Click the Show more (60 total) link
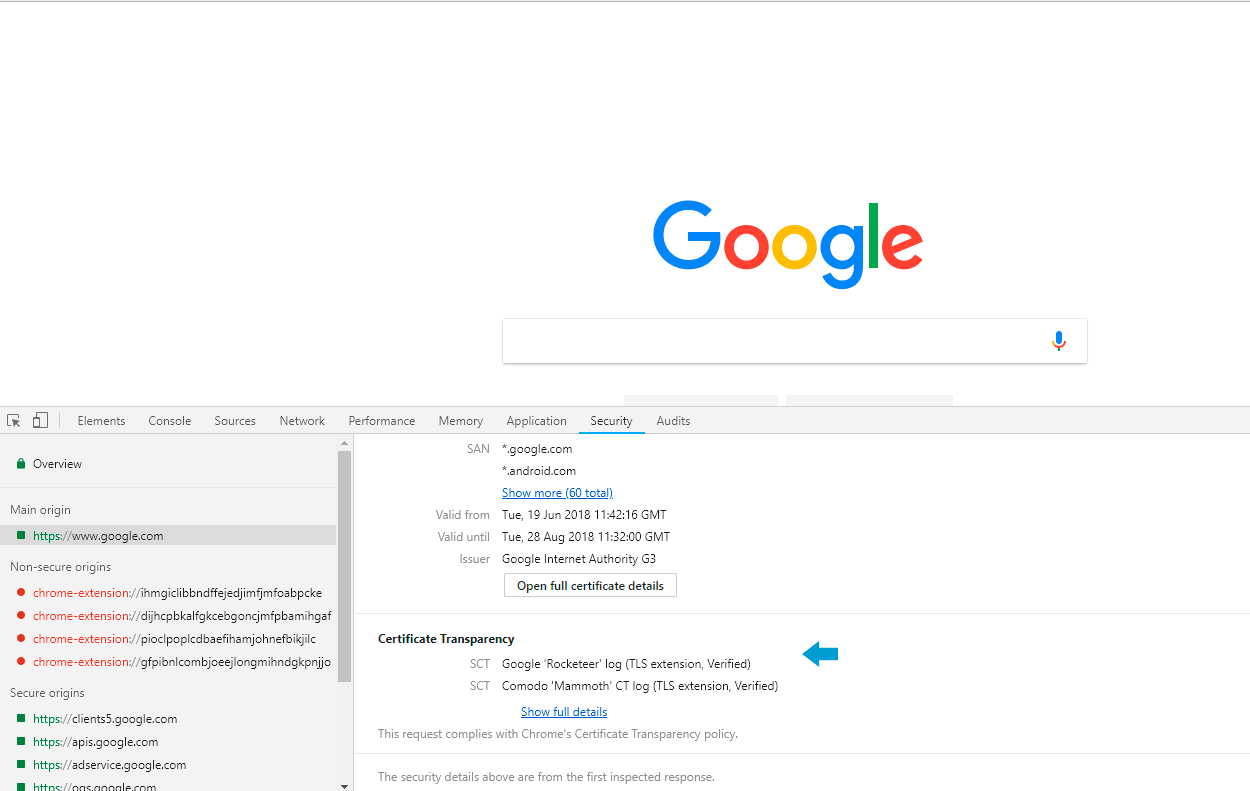Viewport: 1250px width, 791px height. (x=557, y=493)
